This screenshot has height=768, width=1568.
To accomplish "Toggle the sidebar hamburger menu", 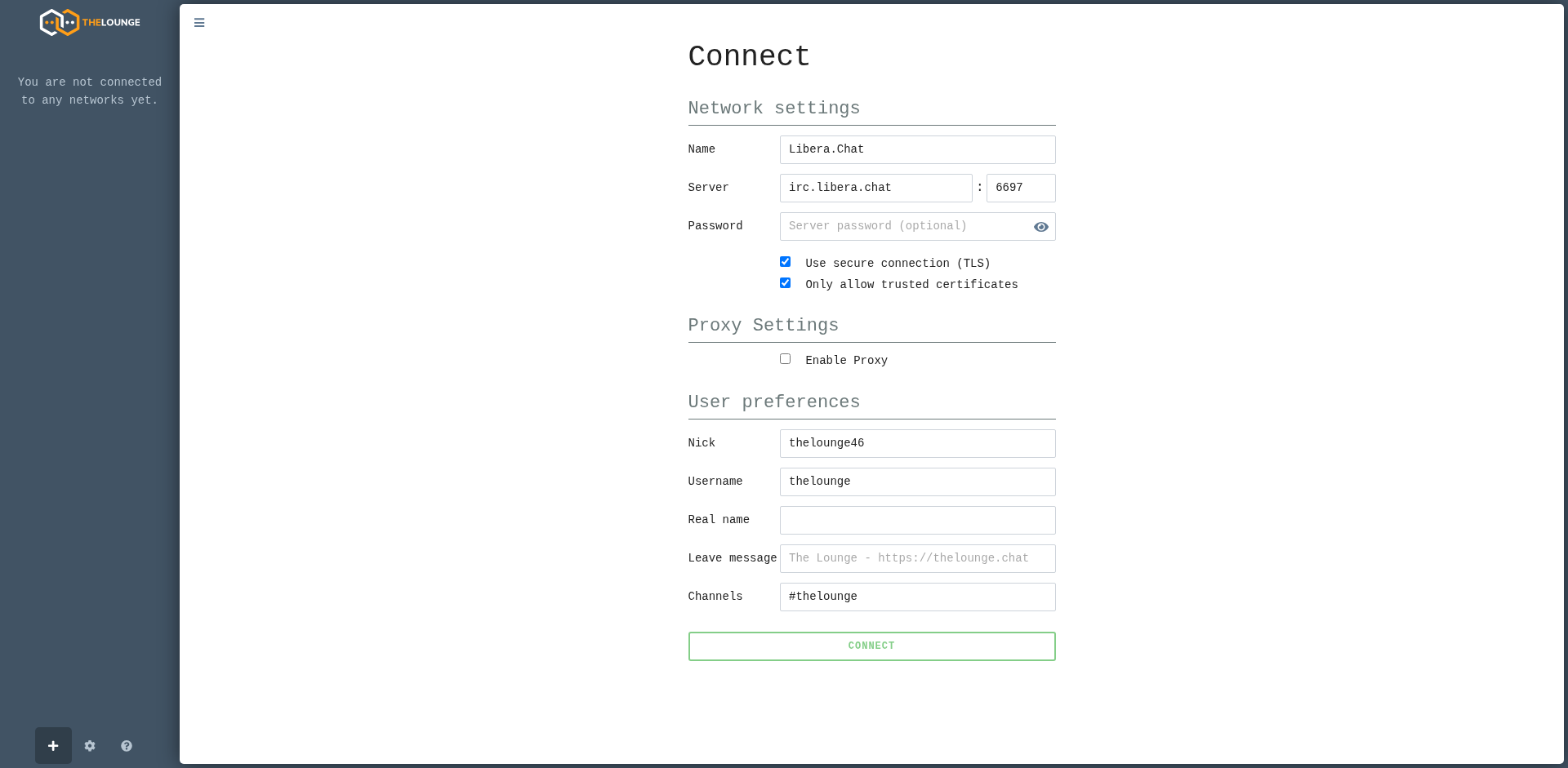I will (199, 23).
